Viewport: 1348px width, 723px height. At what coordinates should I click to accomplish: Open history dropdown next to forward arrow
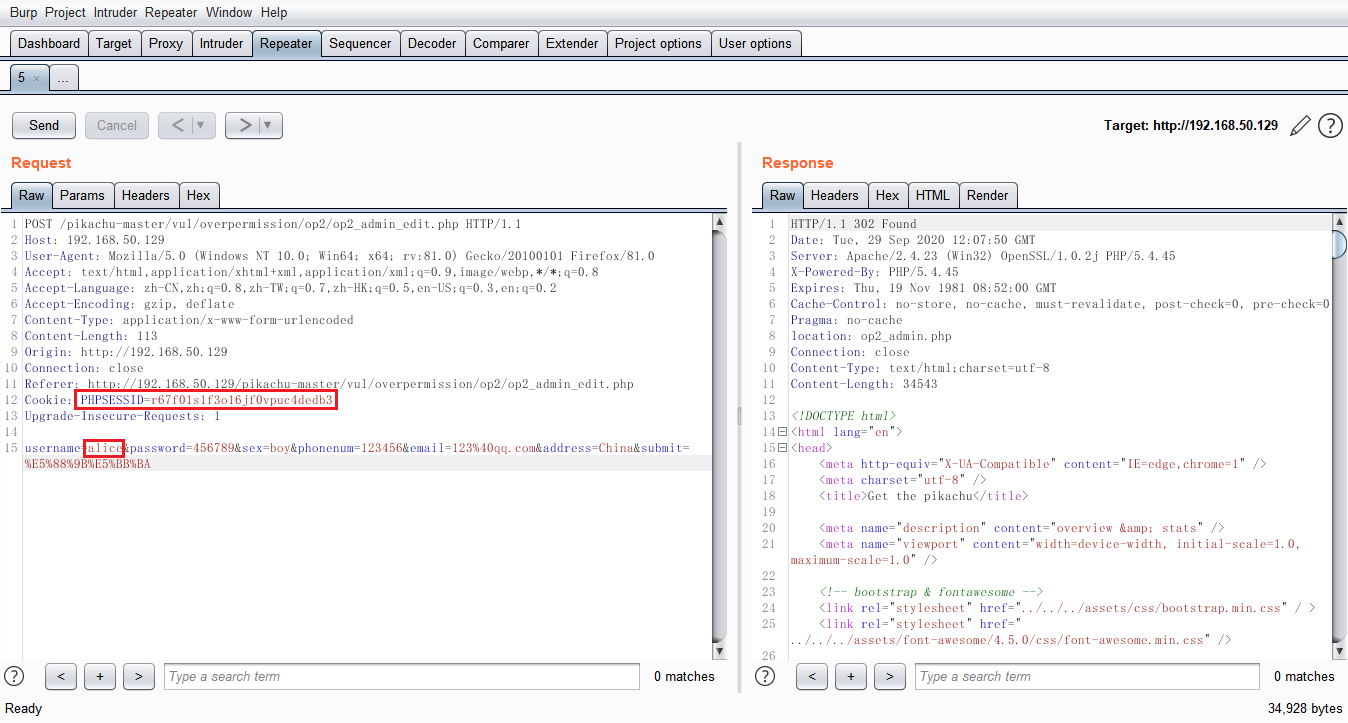coord(270,125)
